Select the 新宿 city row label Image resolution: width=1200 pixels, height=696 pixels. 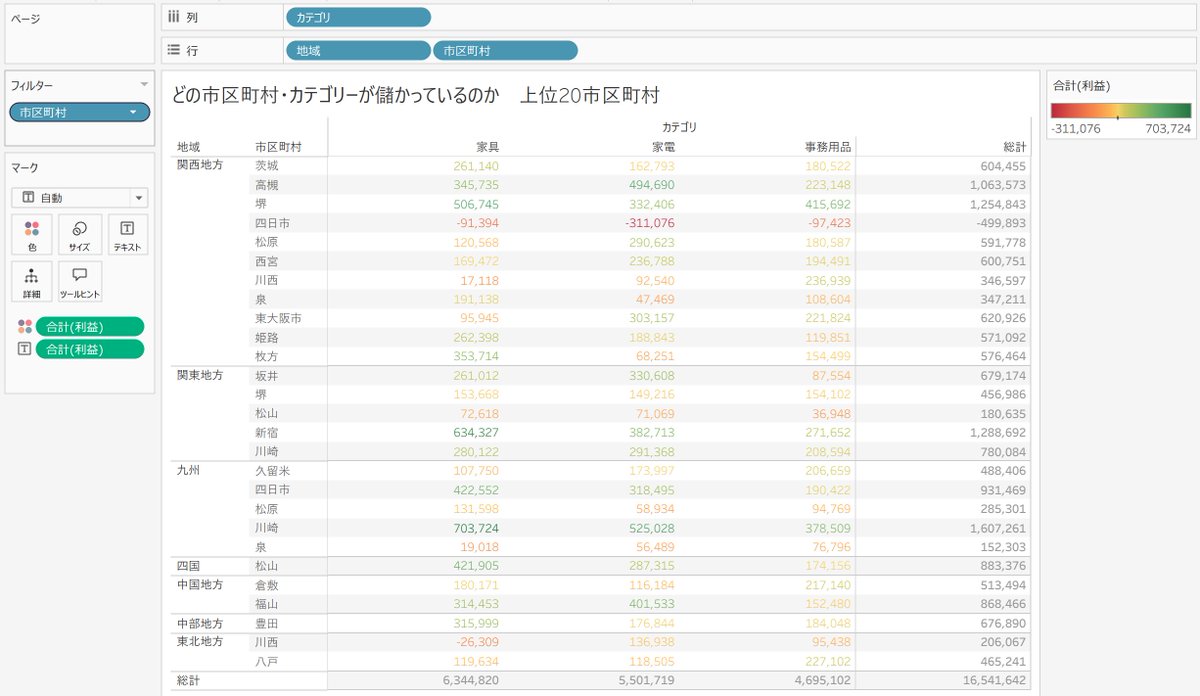[267, 433]
